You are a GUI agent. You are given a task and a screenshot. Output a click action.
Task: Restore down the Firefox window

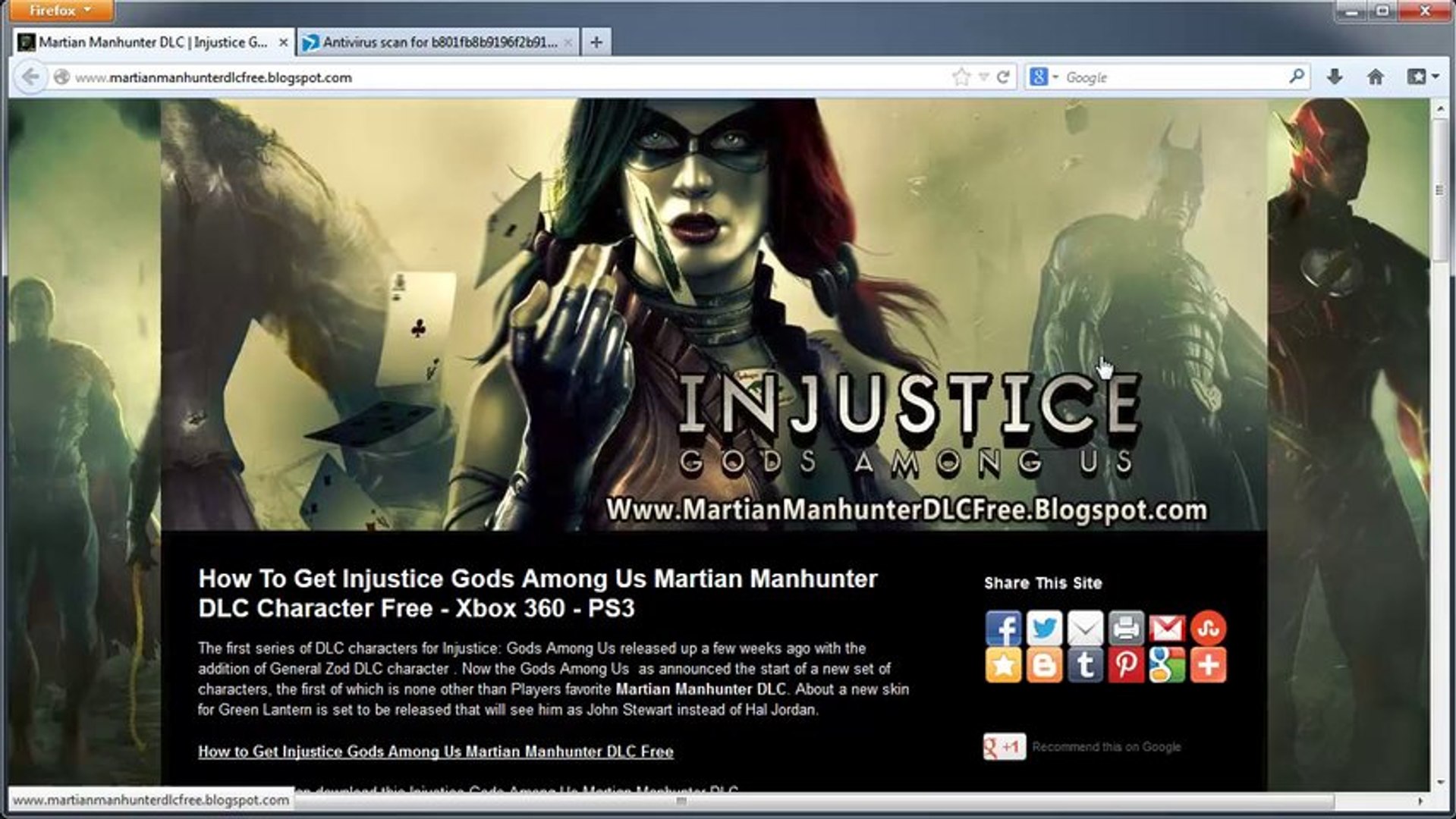point(1382,11)
